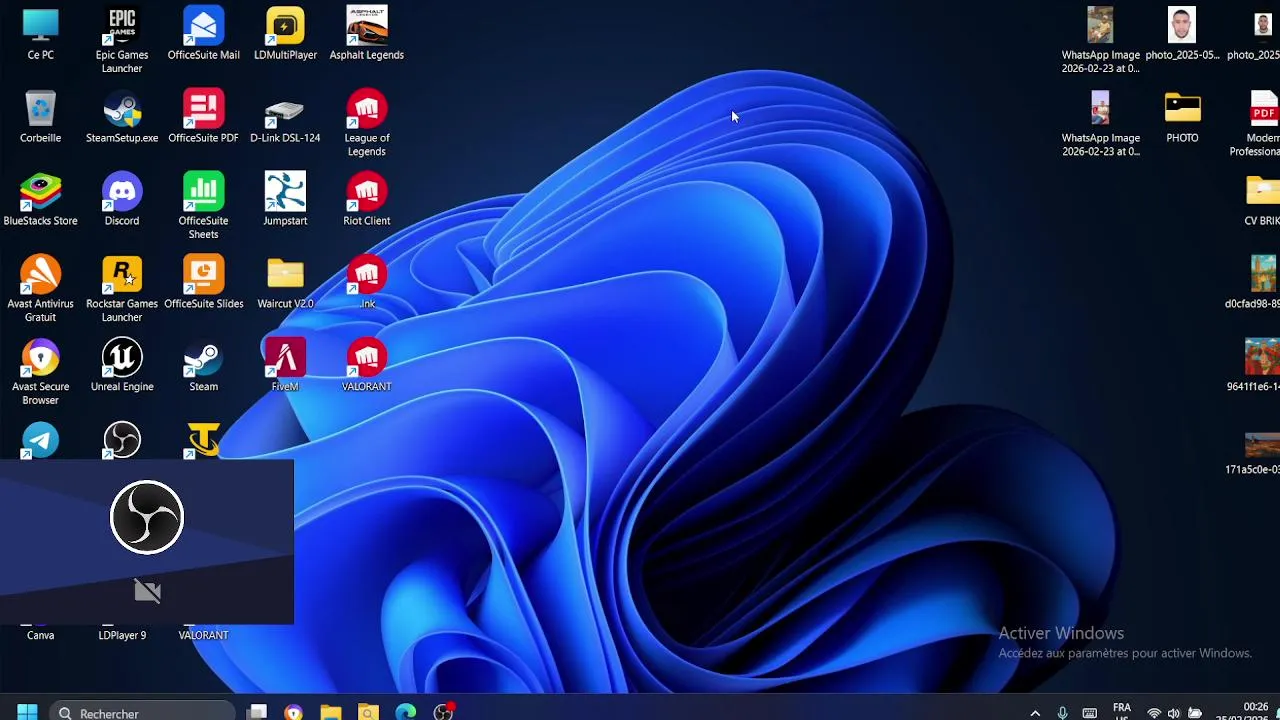
Task: Select the Telegram desktop icon
Action: [40, 441]
